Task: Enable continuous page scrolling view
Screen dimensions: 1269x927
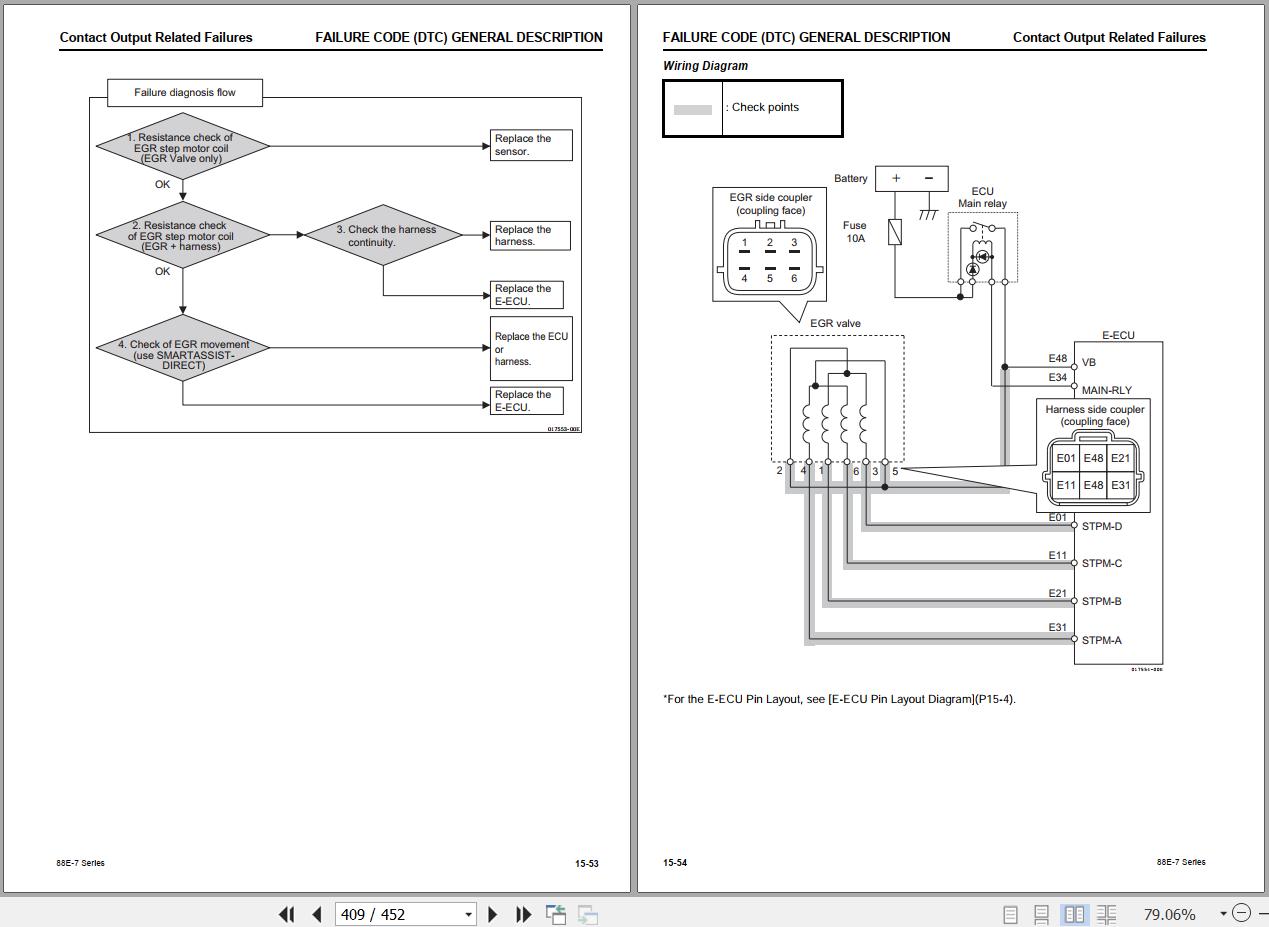Action: coord(1041,914)
